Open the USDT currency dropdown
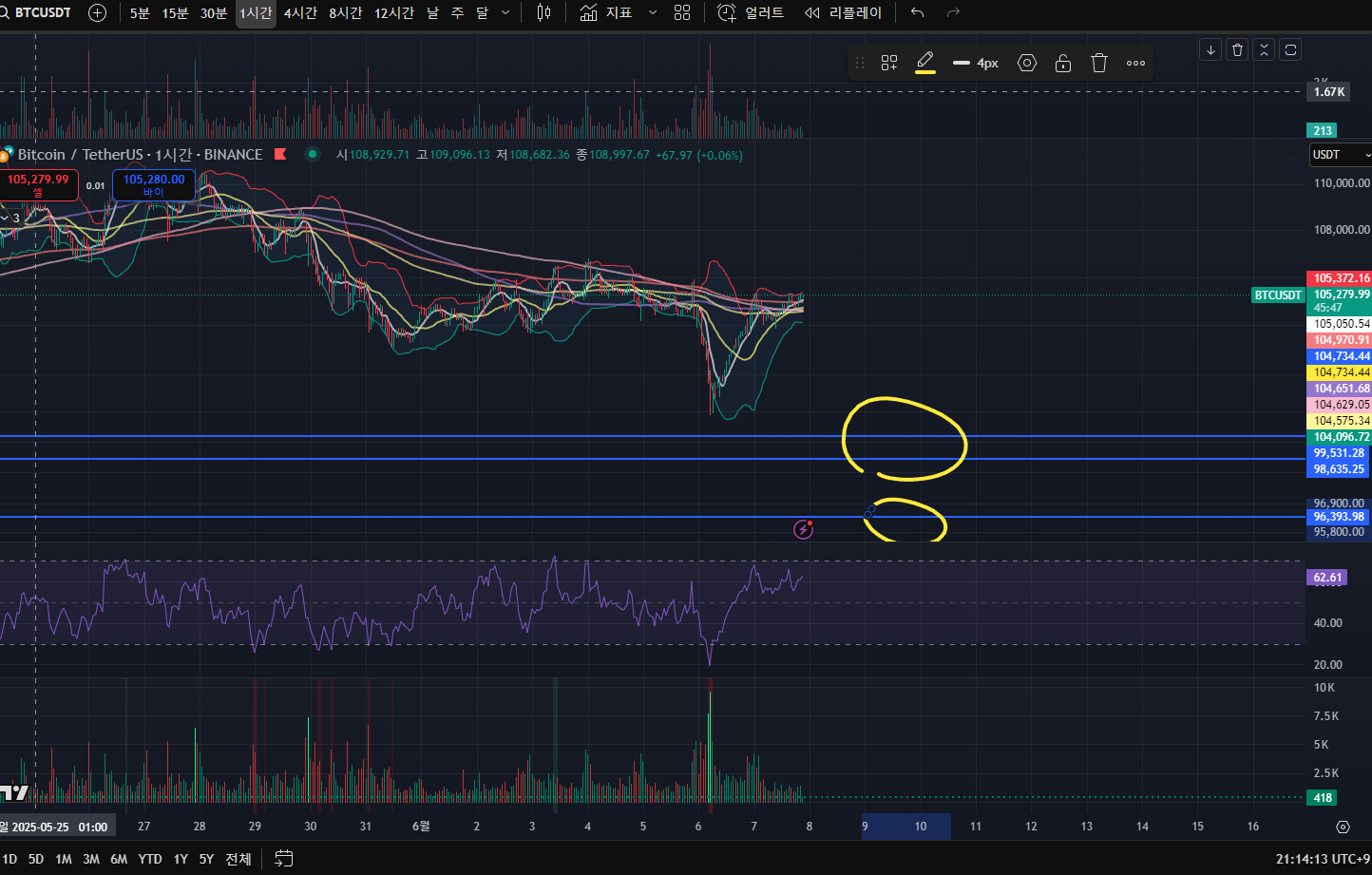 tap(1341, 154)
